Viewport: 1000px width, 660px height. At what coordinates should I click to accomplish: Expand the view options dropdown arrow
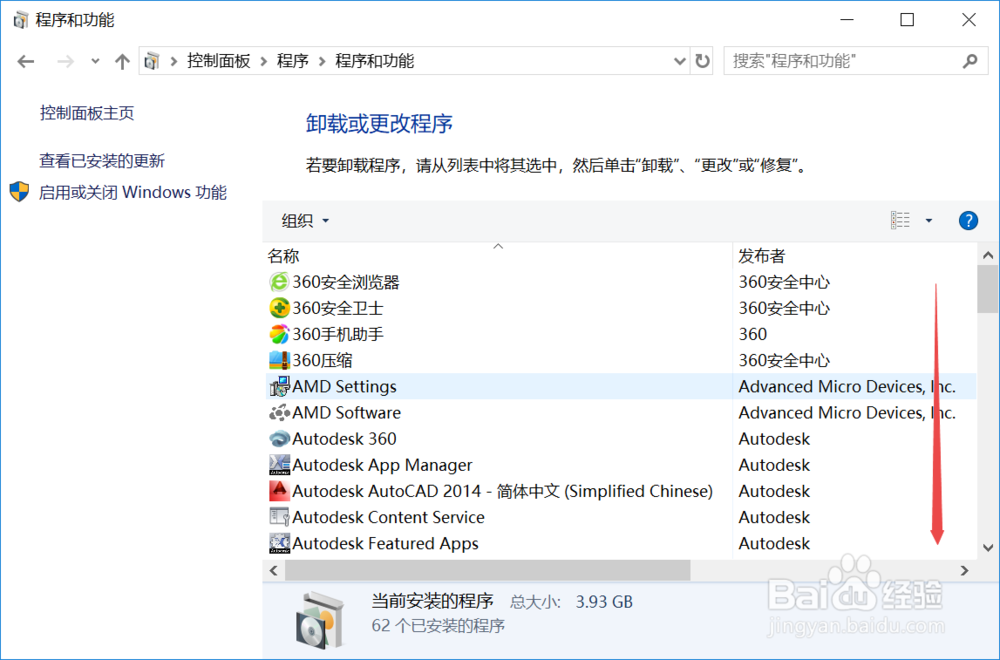929,221
